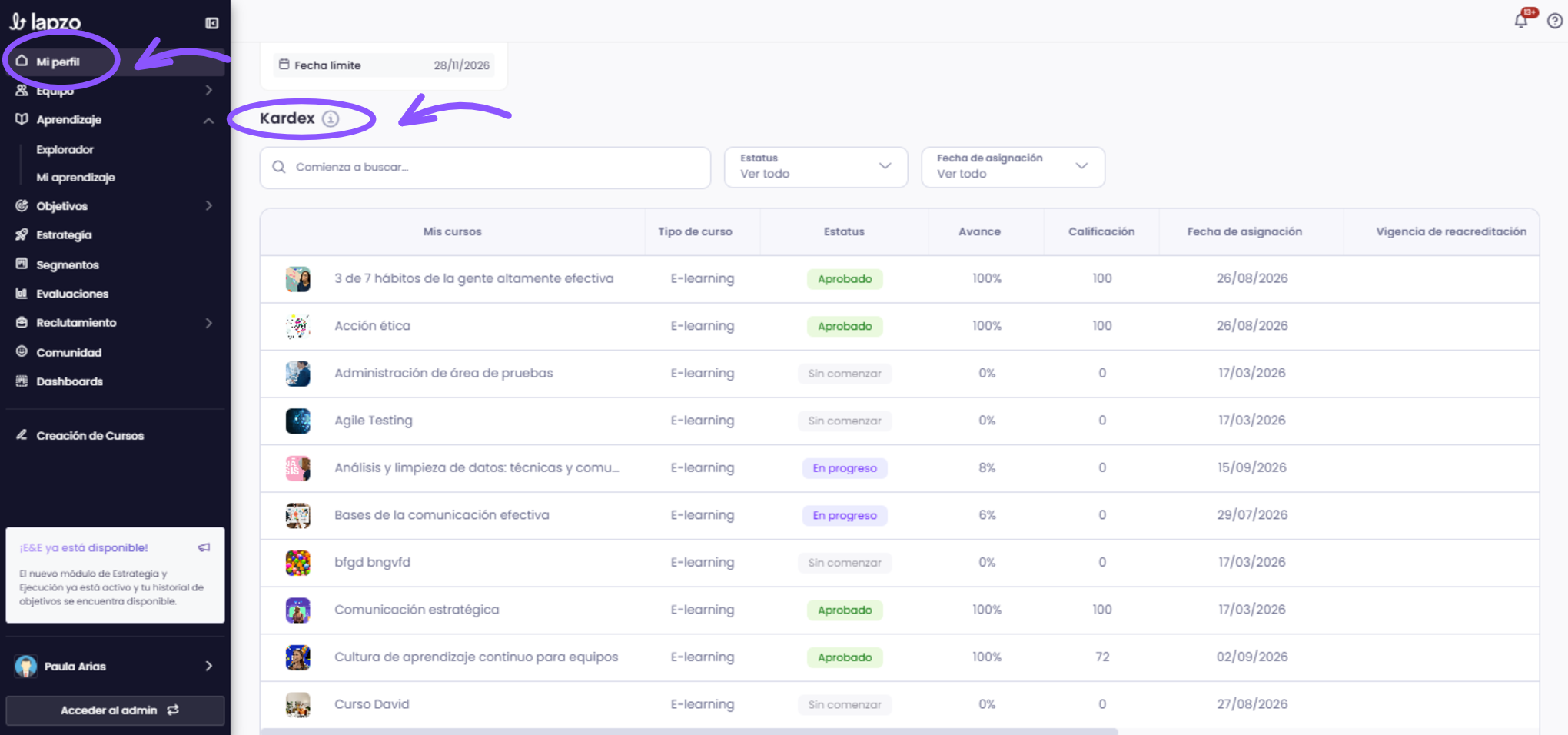Viewport: 1568px width, 735px height.
Task: Click the Vigencia de reacreditación column header
Action: (1451, 231)
